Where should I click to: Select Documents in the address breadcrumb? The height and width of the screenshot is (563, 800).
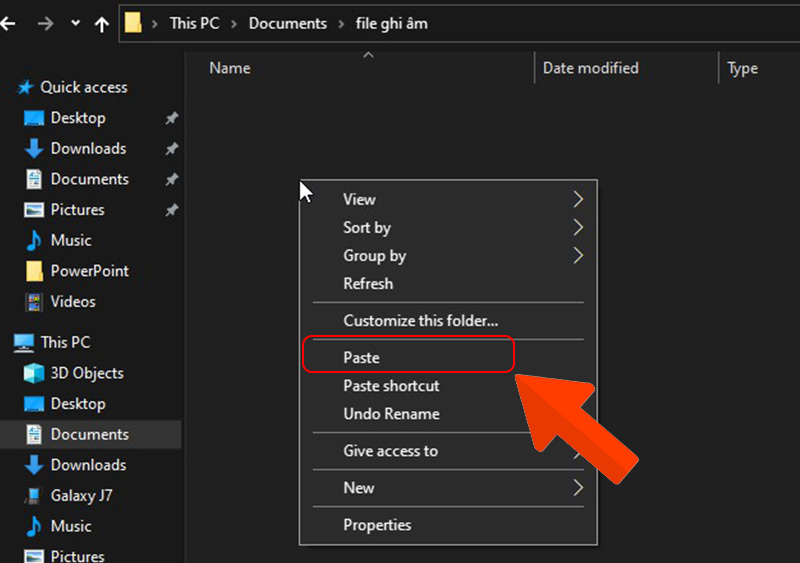288,23
